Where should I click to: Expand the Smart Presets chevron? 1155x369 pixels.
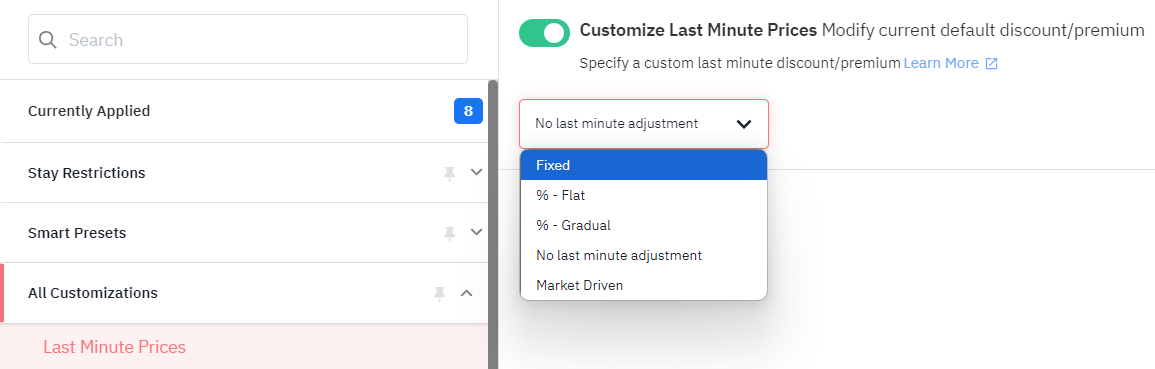(x=477, y=233)
